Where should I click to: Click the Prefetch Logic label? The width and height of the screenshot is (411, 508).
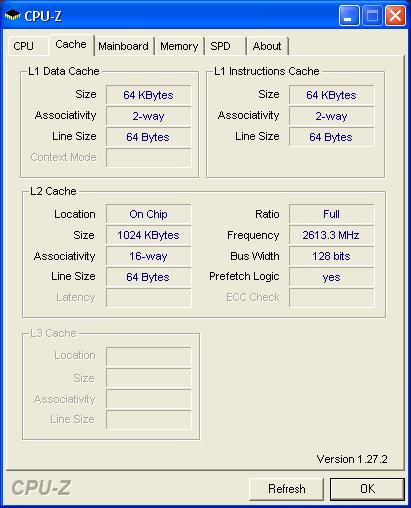[244, 276]
